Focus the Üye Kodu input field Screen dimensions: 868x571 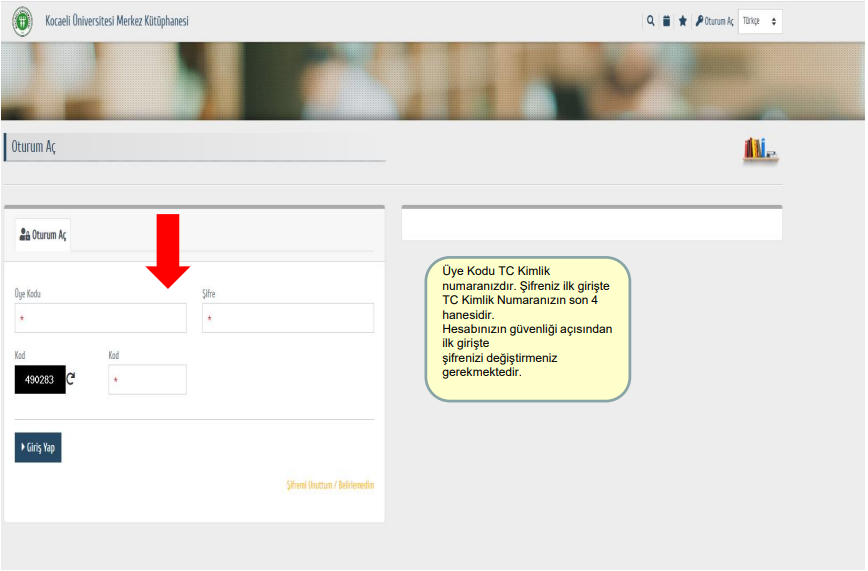(x=101, y=318)
